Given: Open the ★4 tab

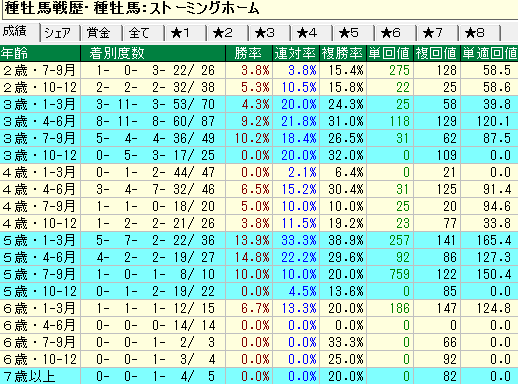Looking at the screenshot, I should [312, 33].
